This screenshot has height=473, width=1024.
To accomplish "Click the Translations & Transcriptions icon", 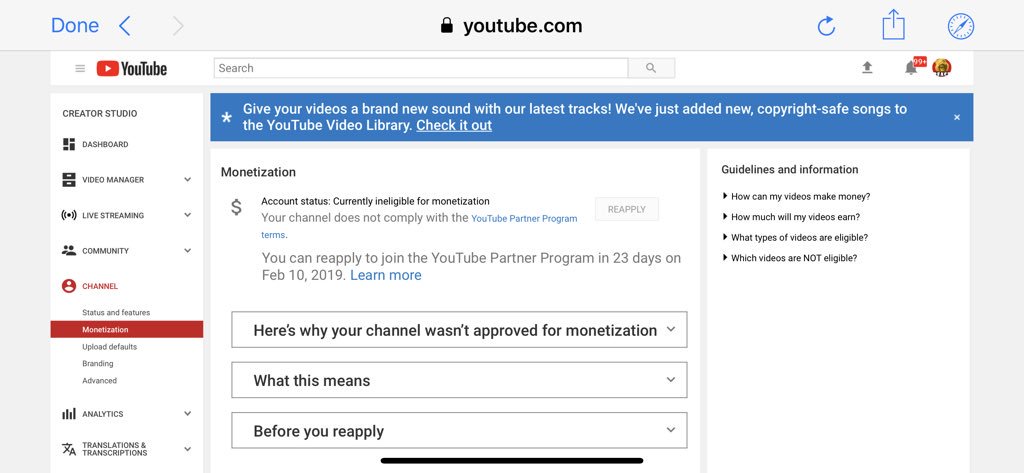I will point(69,449).
